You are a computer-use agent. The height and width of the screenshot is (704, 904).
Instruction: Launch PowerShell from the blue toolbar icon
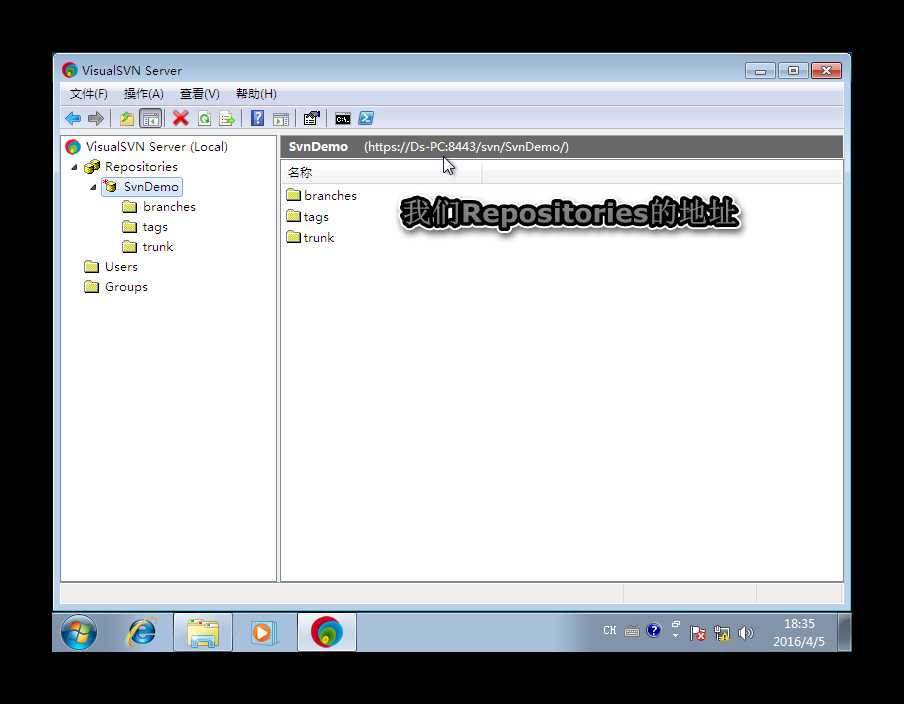[366, 118]
